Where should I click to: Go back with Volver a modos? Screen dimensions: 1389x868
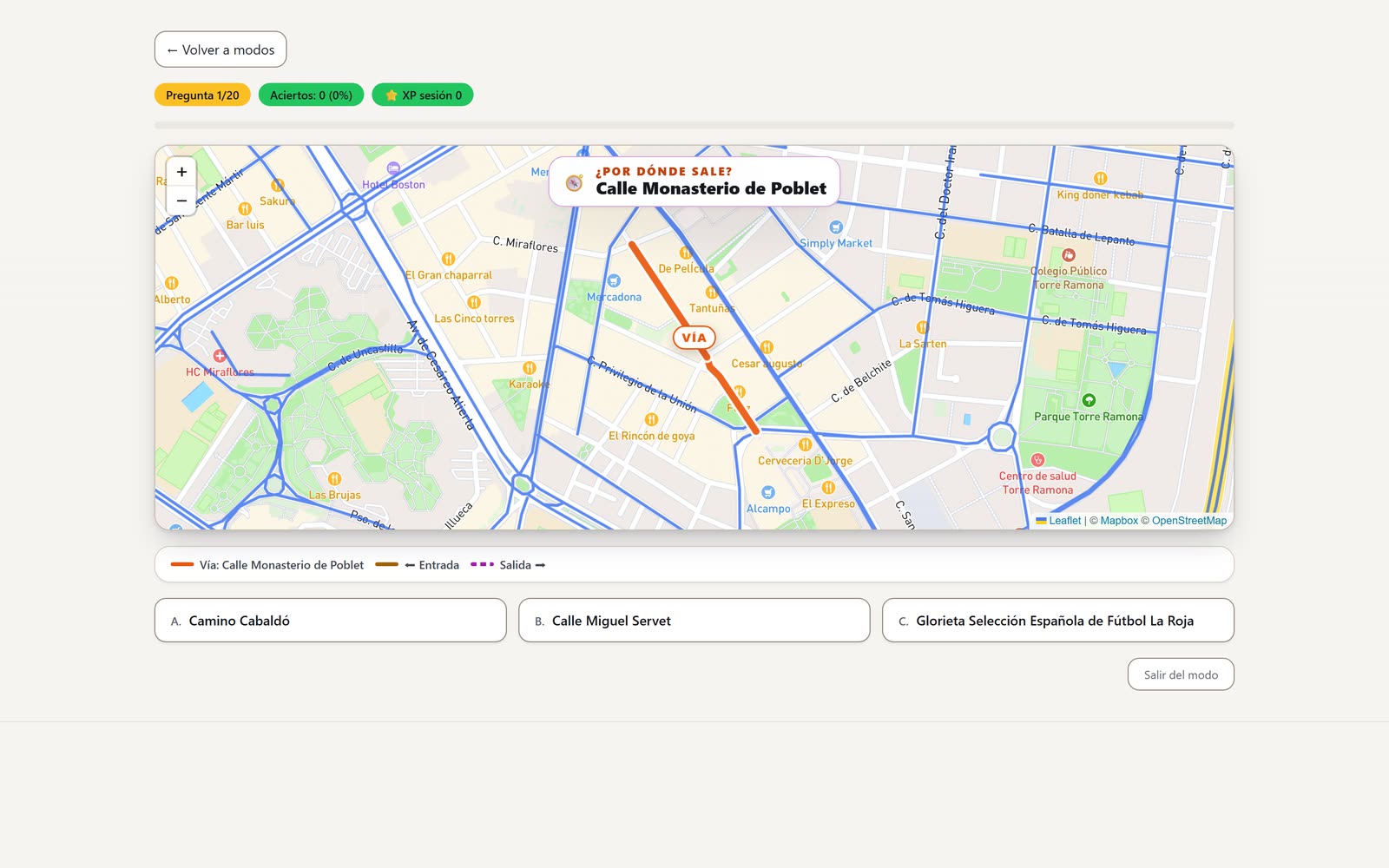(221, 49)
